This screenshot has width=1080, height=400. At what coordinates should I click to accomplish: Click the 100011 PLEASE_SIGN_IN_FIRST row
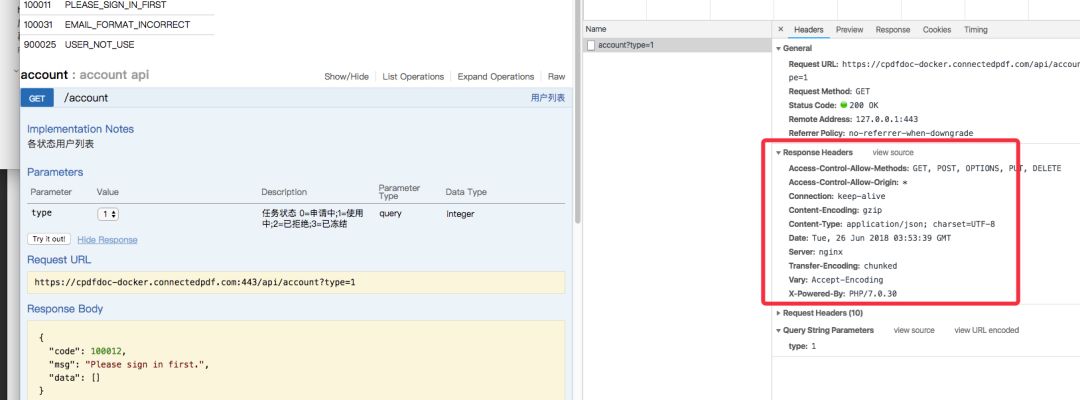(117, 6)
